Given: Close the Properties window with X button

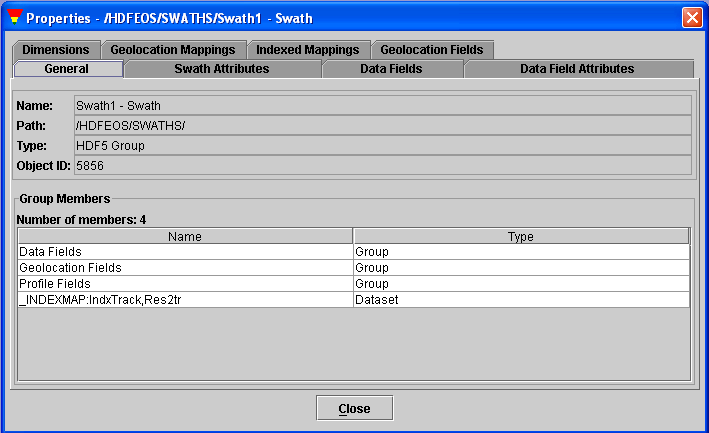Looking at the screenshot, I should click(x=691, y=18).
